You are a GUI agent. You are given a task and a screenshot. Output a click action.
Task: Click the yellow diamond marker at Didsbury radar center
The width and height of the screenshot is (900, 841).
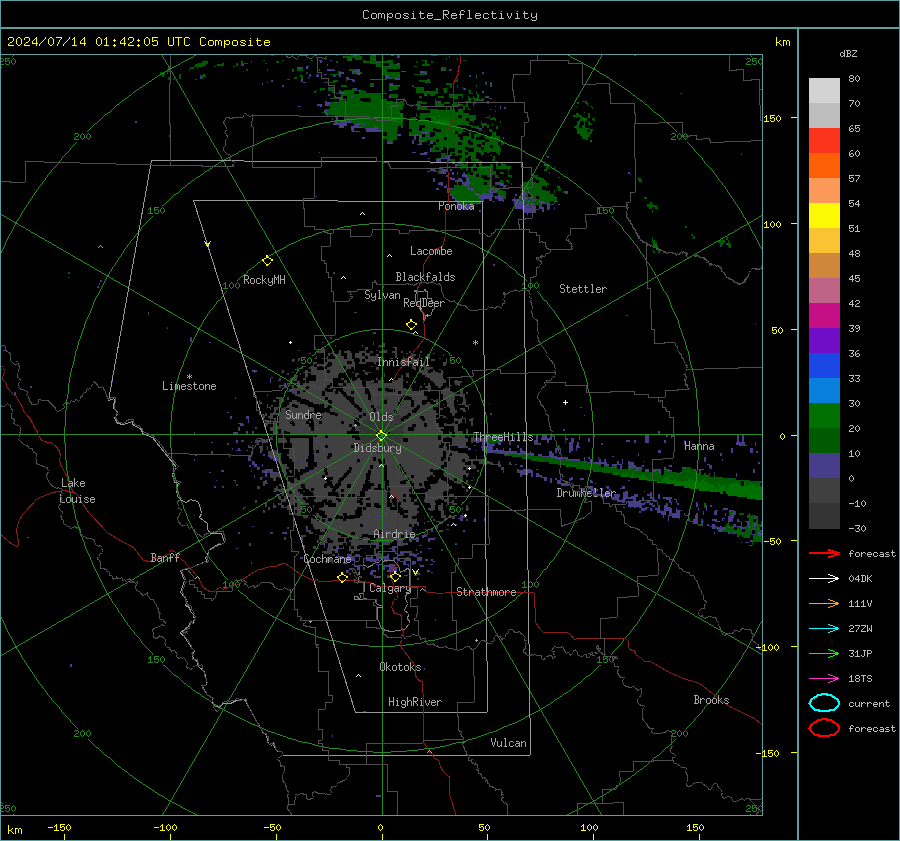click(x=381, y=435)
